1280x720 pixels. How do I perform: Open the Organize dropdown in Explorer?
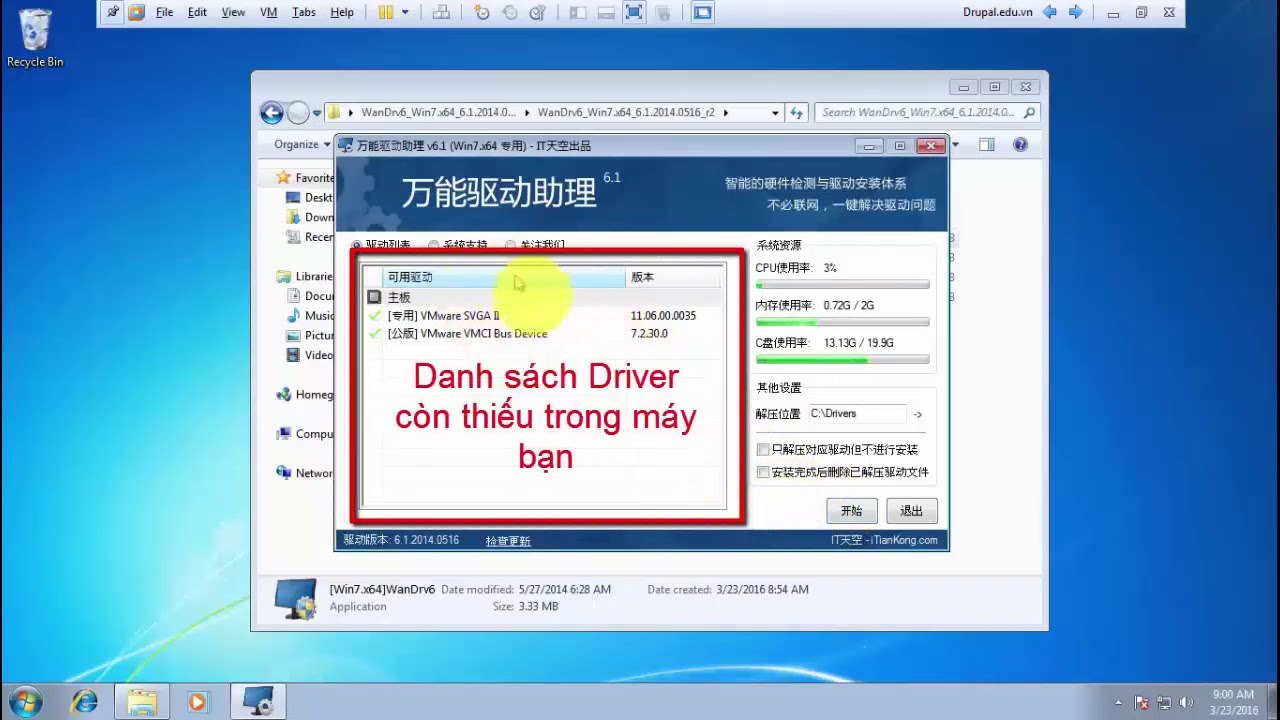(x=302, y=144)
